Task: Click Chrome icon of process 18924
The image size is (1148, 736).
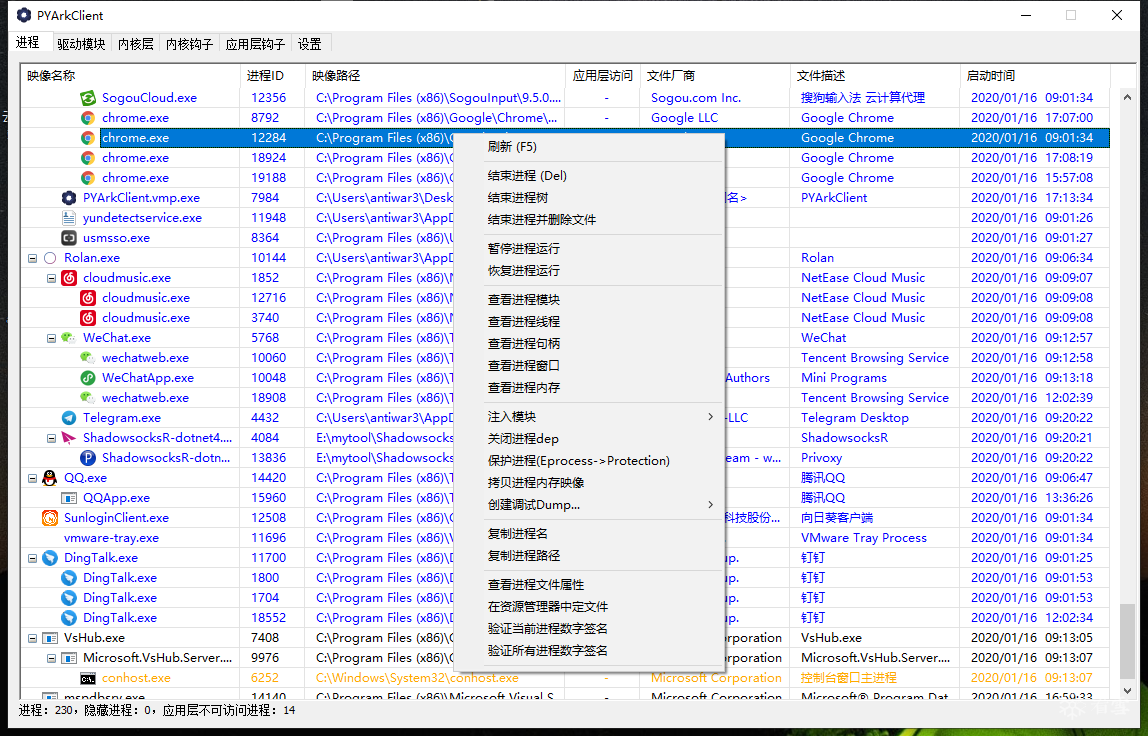Action: pos(88,158)
